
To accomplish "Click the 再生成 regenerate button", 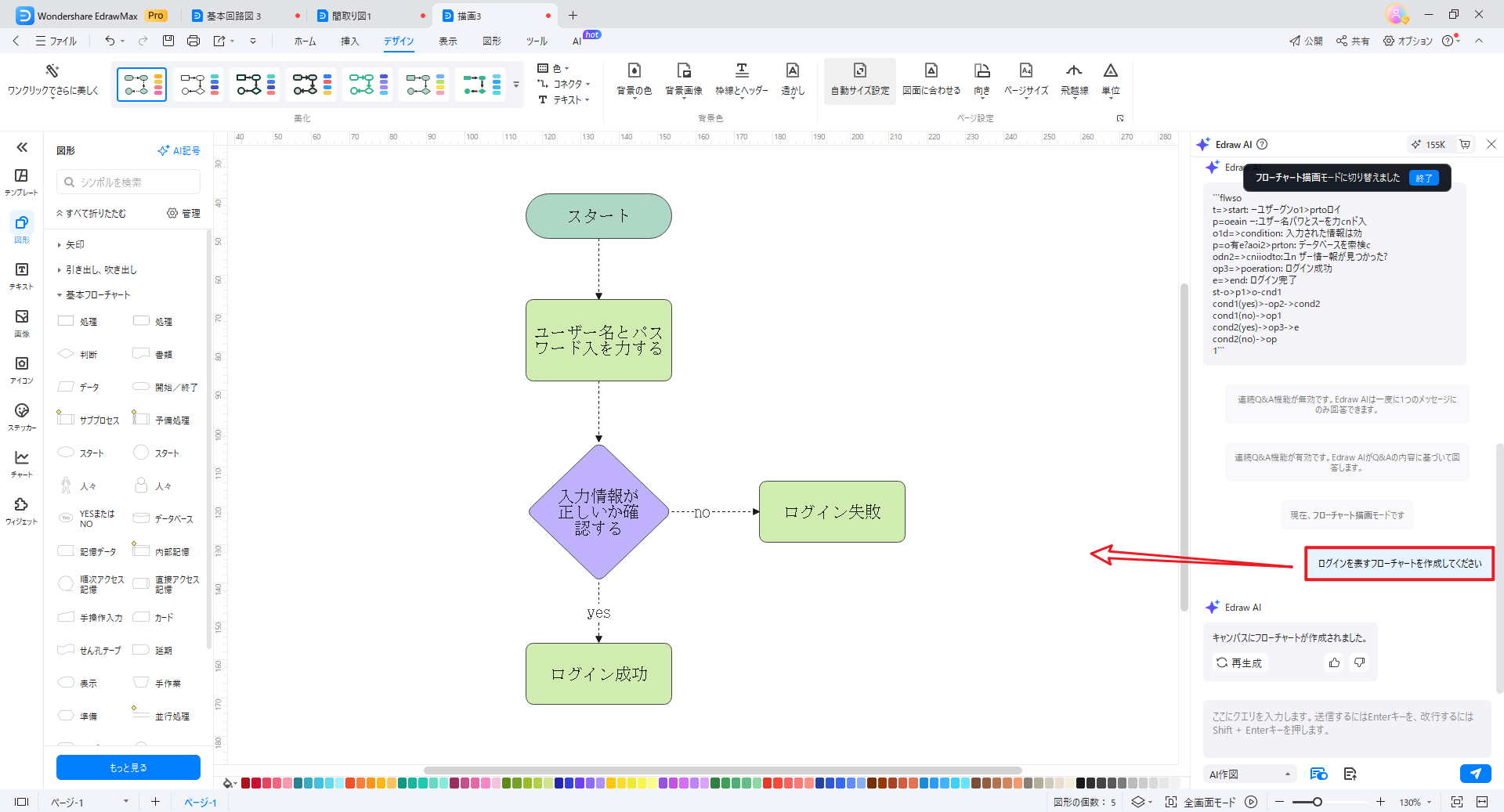I will [x=1239, y=662].
